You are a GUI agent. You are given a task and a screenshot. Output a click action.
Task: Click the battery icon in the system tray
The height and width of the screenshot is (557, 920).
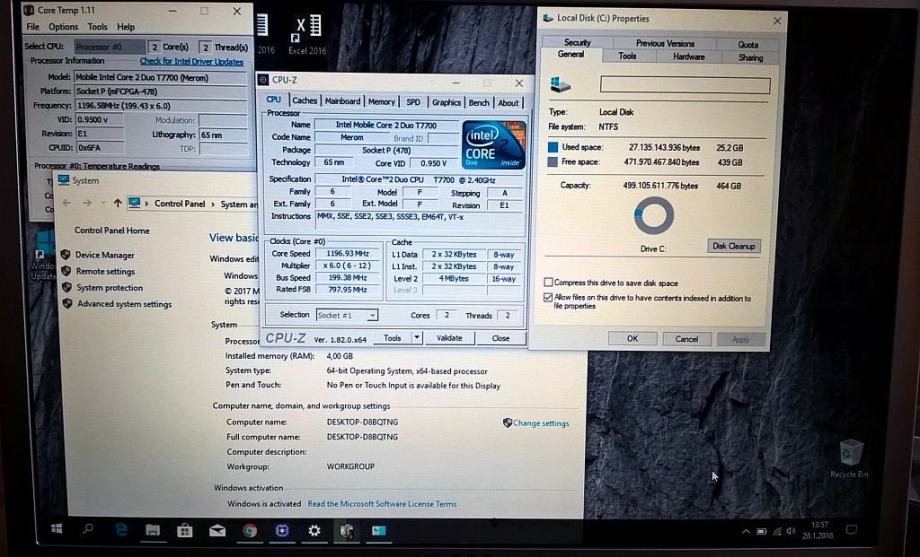[x=761, y=532]
